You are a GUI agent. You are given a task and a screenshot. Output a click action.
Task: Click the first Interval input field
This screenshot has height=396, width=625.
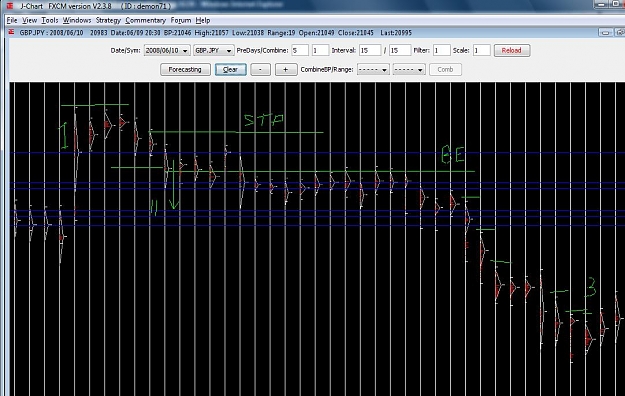(x=369, y=51)
